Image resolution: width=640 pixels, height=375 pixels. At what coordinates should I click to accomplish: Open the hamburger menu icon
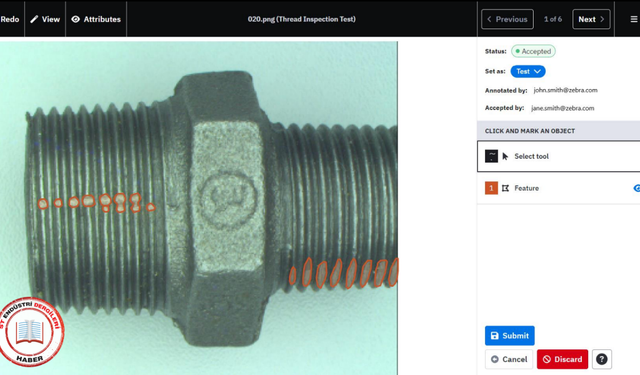(633, 19)
